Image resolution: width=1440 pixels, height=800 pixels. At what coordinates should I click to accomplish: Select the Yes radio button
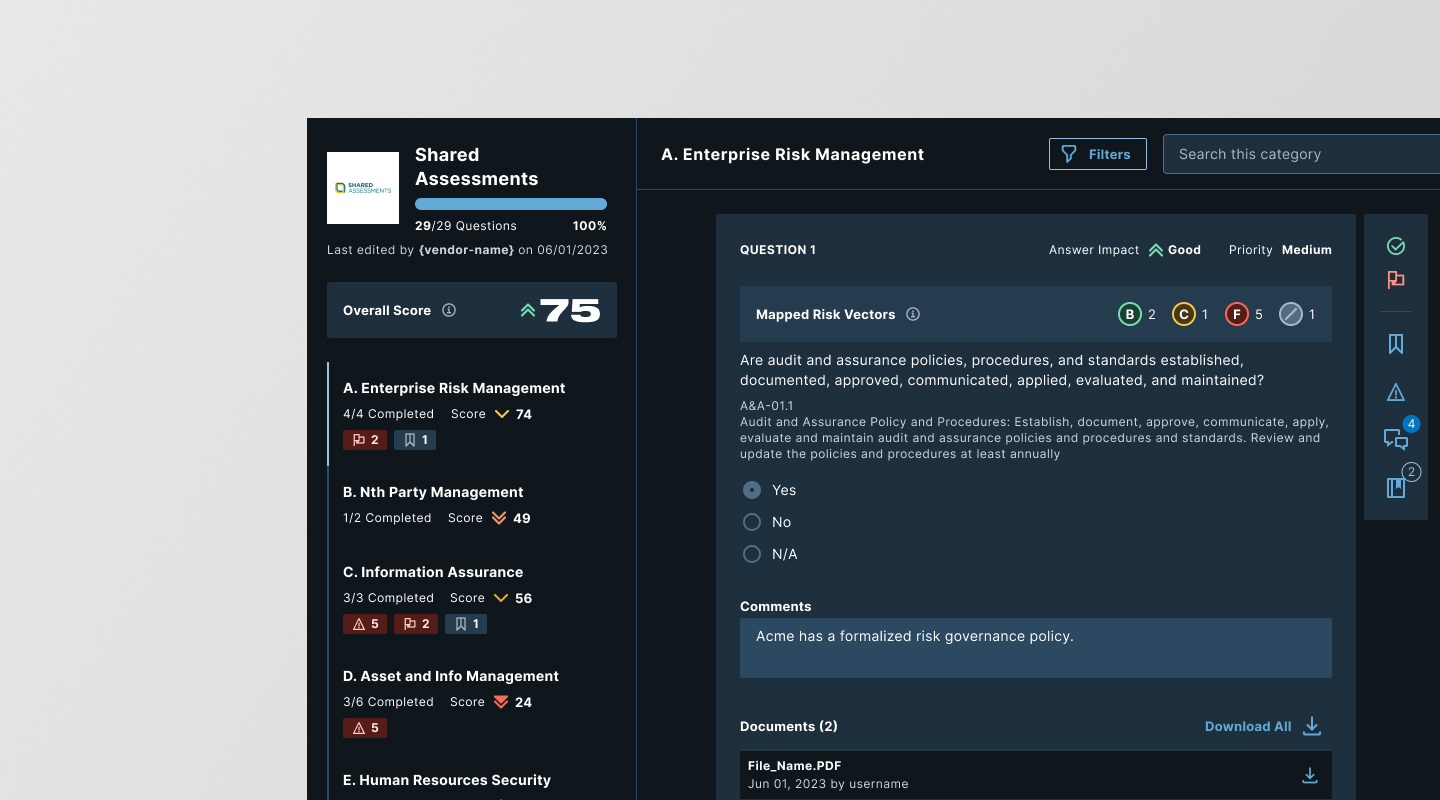coord(752,490)
